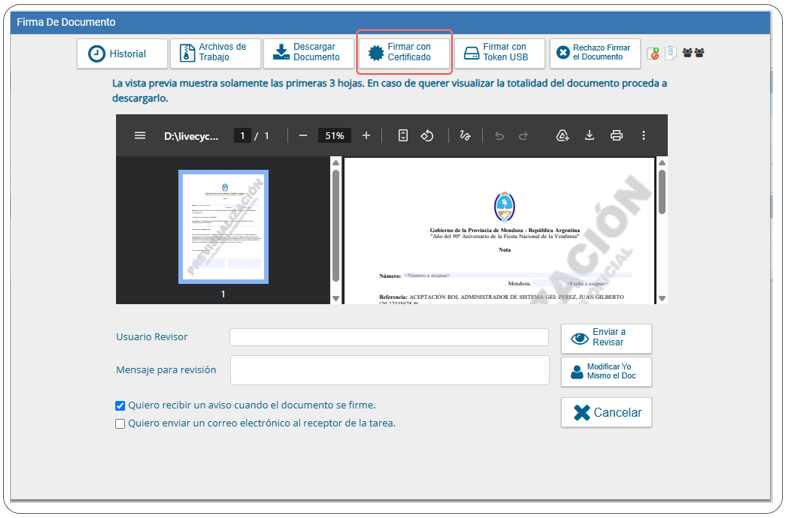Print the PDF with printer icon
This screenshot has height=518, width=786.
(x=617, y=135)
